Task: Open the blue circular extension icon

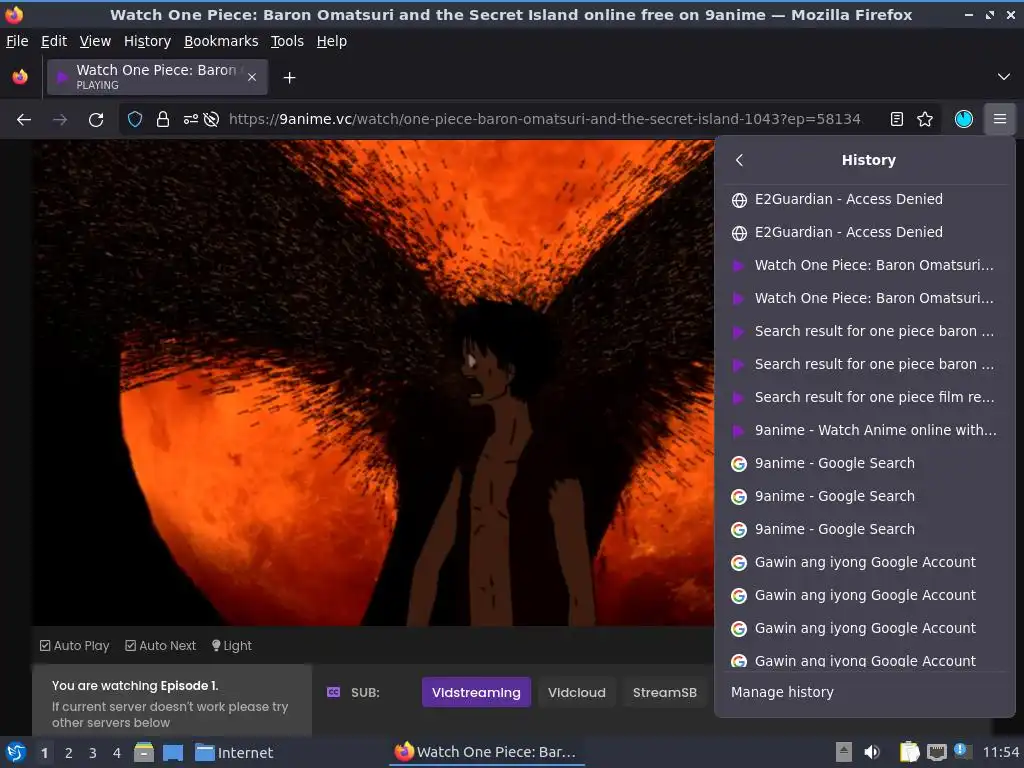Action: click(x=964, y=119)
